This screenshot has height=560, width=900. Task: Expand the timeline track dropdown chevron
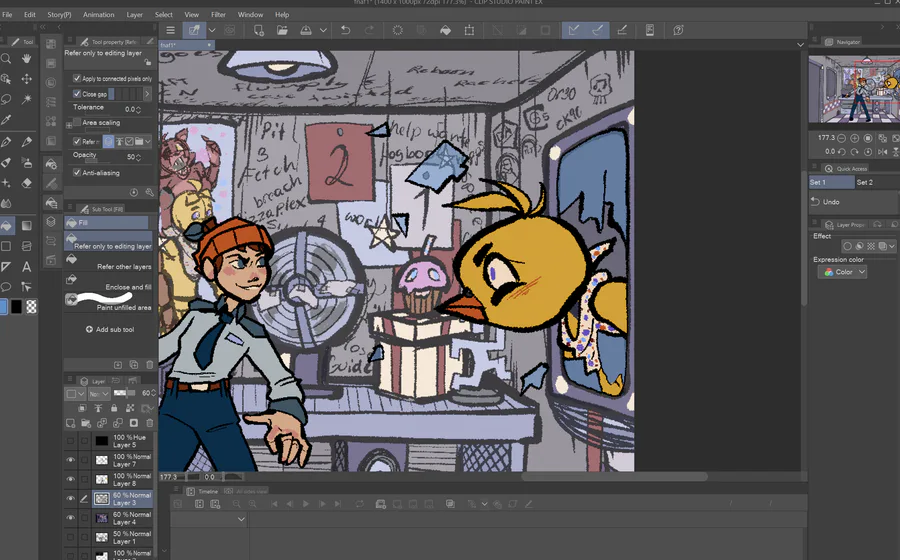[x=241, y=519]
